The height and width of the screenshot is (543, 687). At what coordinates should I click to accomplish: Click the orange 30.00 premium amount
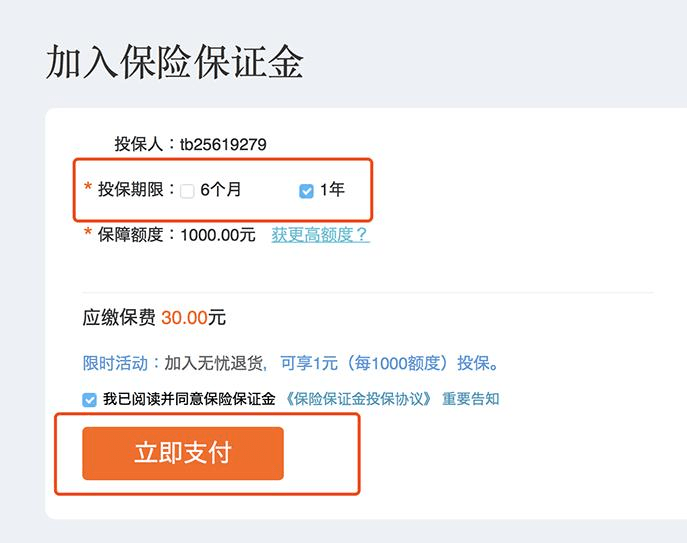(184, 318)
